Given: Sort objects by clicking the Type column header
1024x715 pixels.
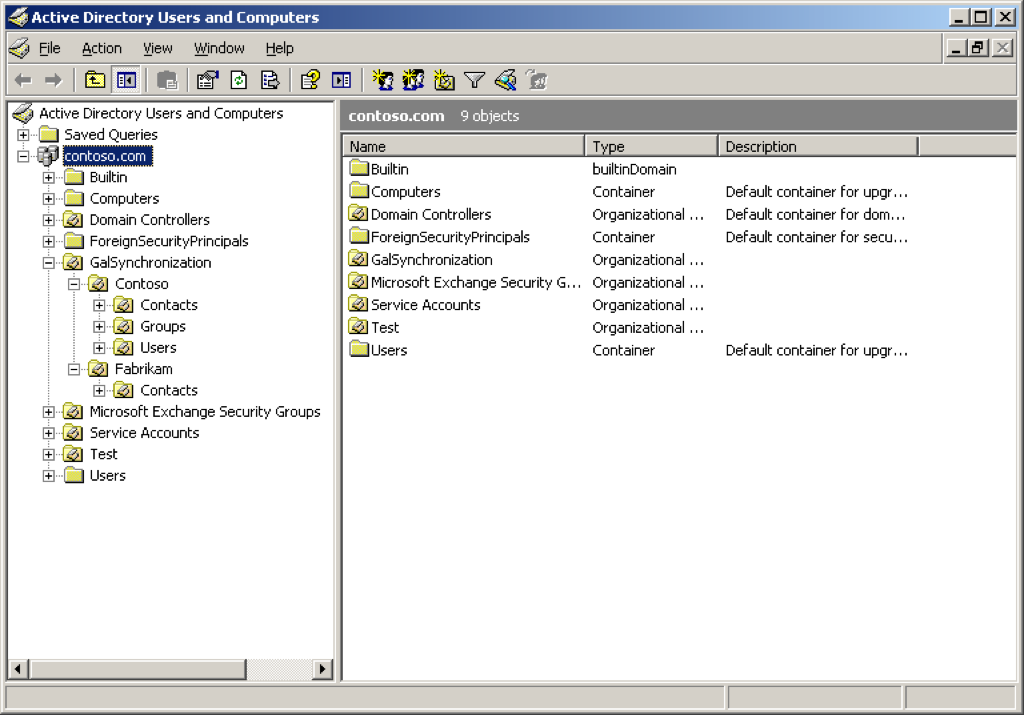Looking at the screenshot, I should coord(649,145).
